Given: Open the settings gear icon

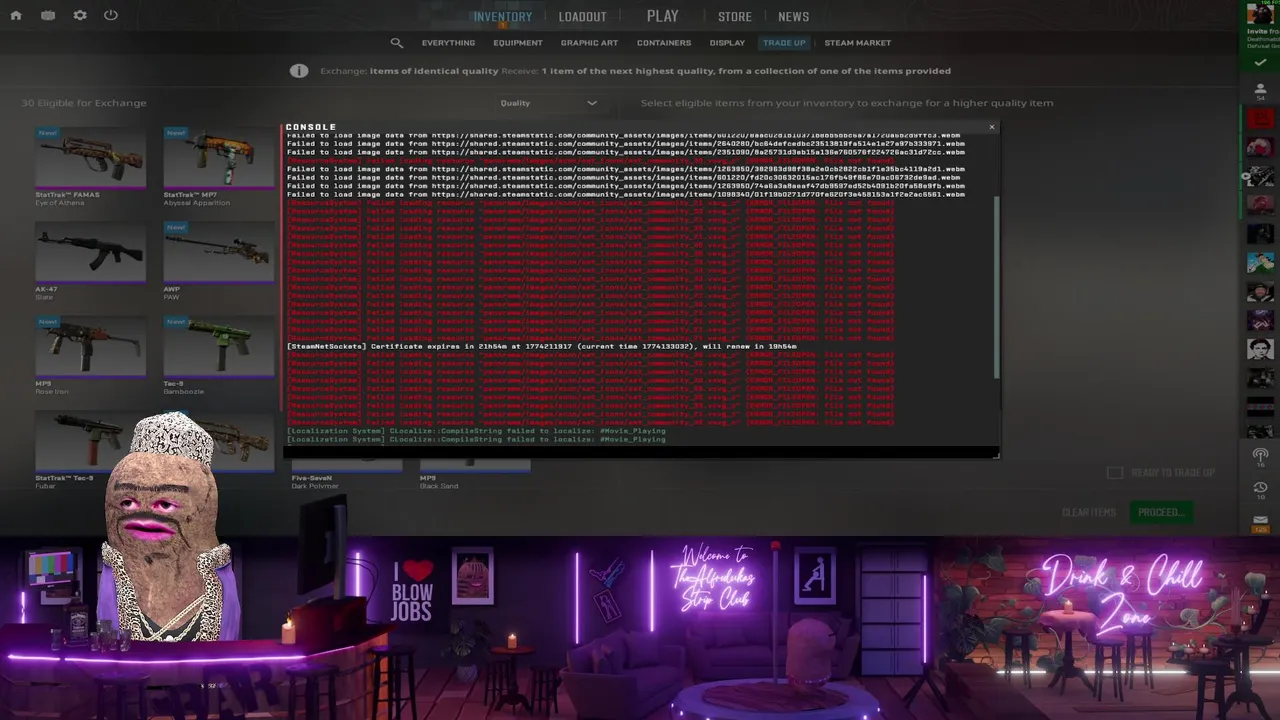Looking at the screenshot, I should (x=80, y=15).
